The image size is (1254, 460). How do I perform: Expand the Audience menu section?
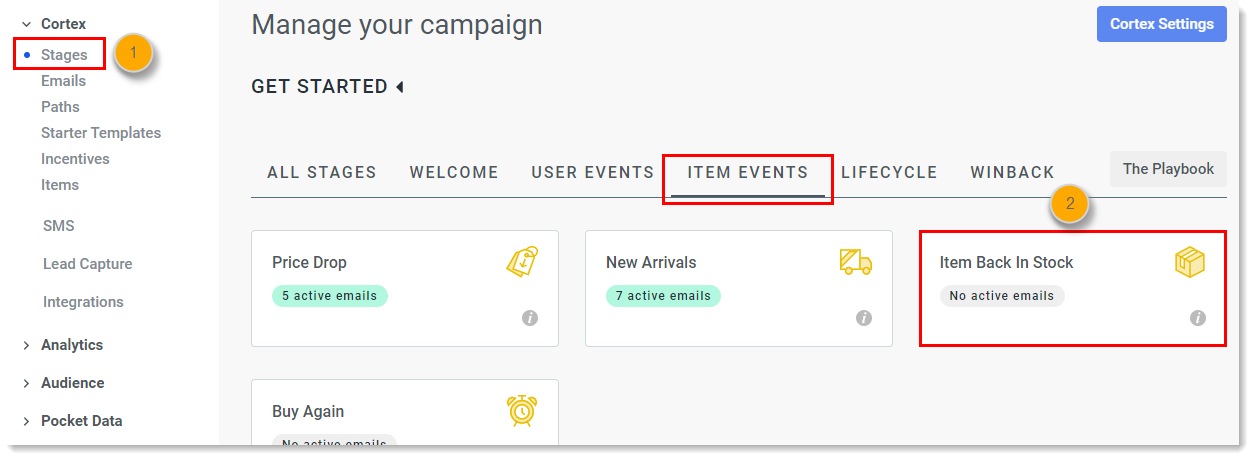pyautogui.click(x=26, y=383)
